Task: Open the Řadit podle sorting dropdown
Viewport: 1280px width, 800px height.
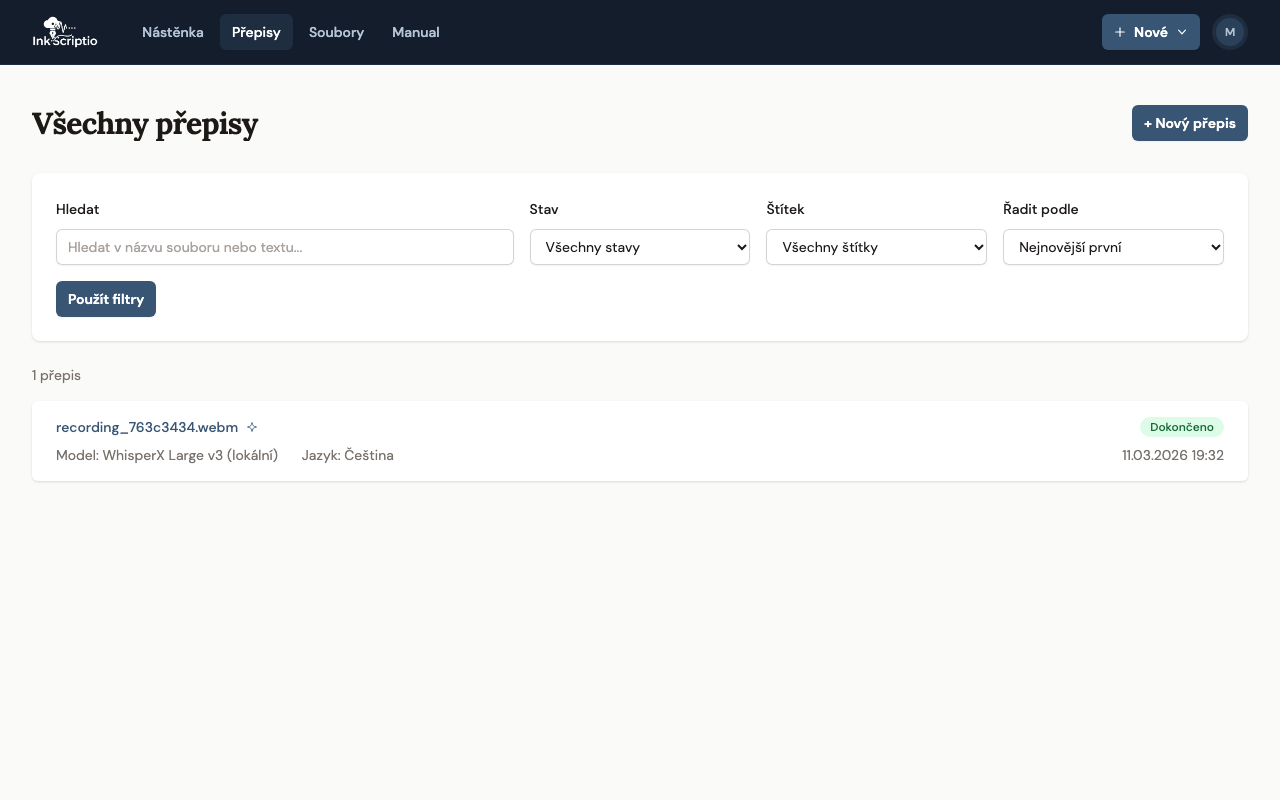Action: click(x=1113, y=247)
